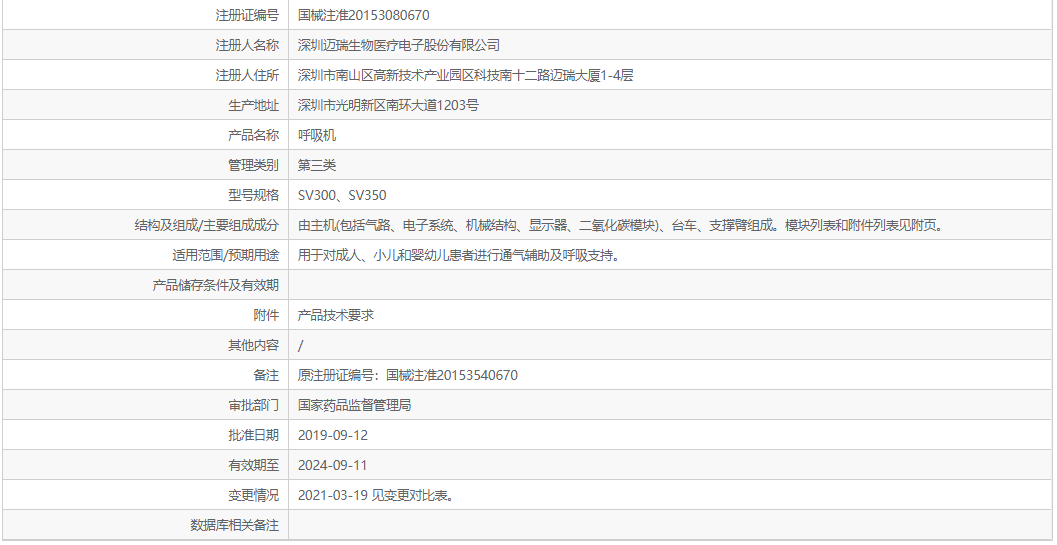Select the model value SV300、SV350
Viewport: 1057px width, 545px height.
click(x=342, y=195)
